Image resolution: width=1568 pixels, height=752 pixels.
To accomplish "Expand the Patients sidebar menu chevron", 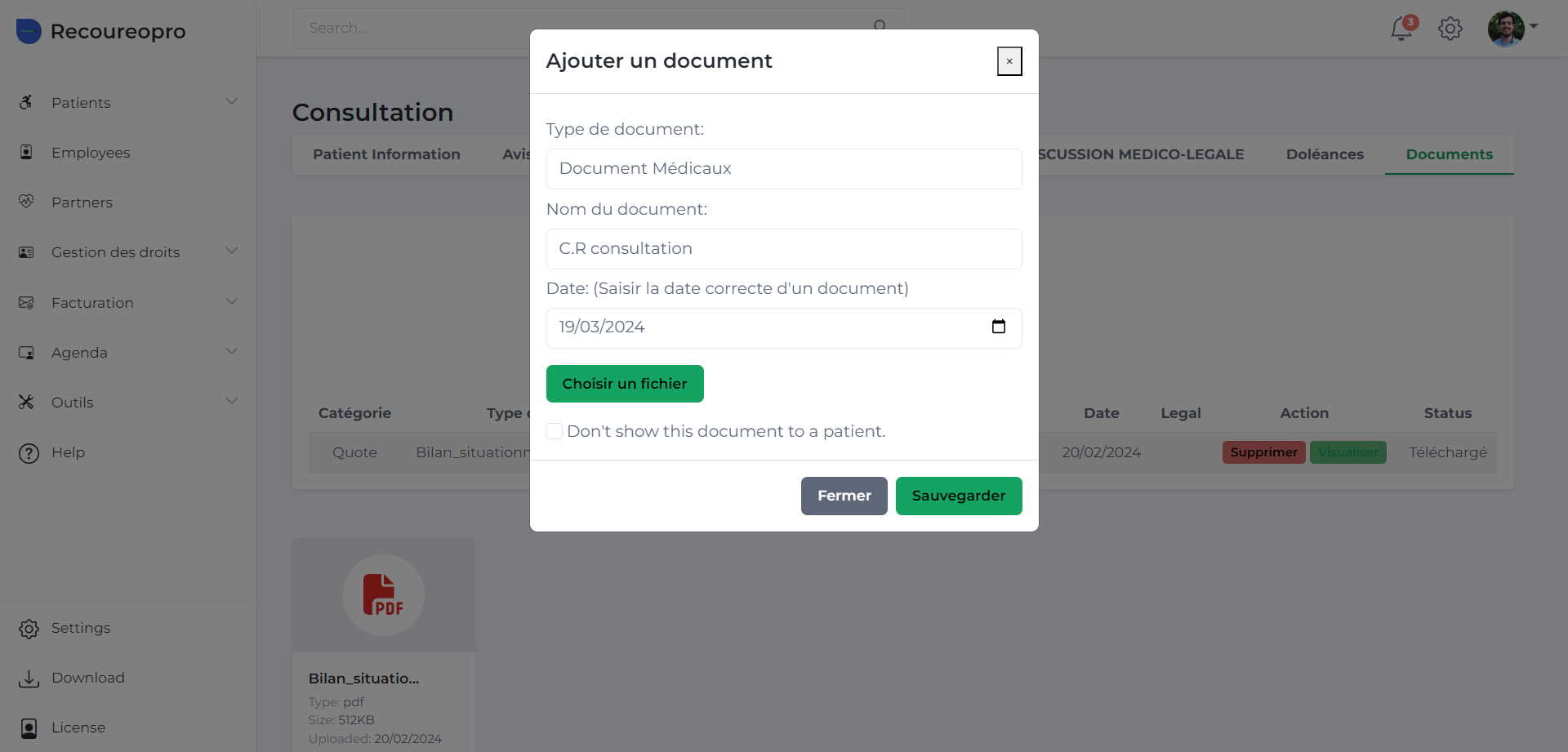I will click(232, 102).
